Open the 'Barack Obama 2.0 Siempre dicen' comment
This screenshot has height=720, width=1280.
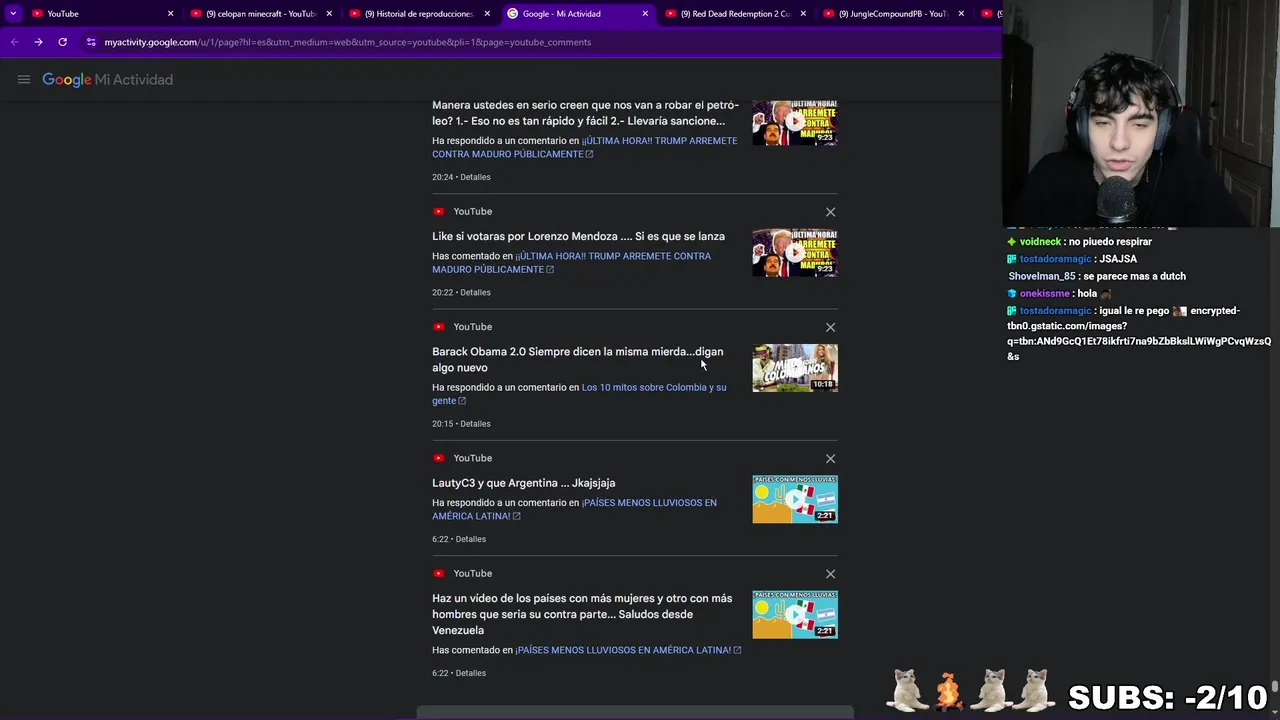coord(577,360)
